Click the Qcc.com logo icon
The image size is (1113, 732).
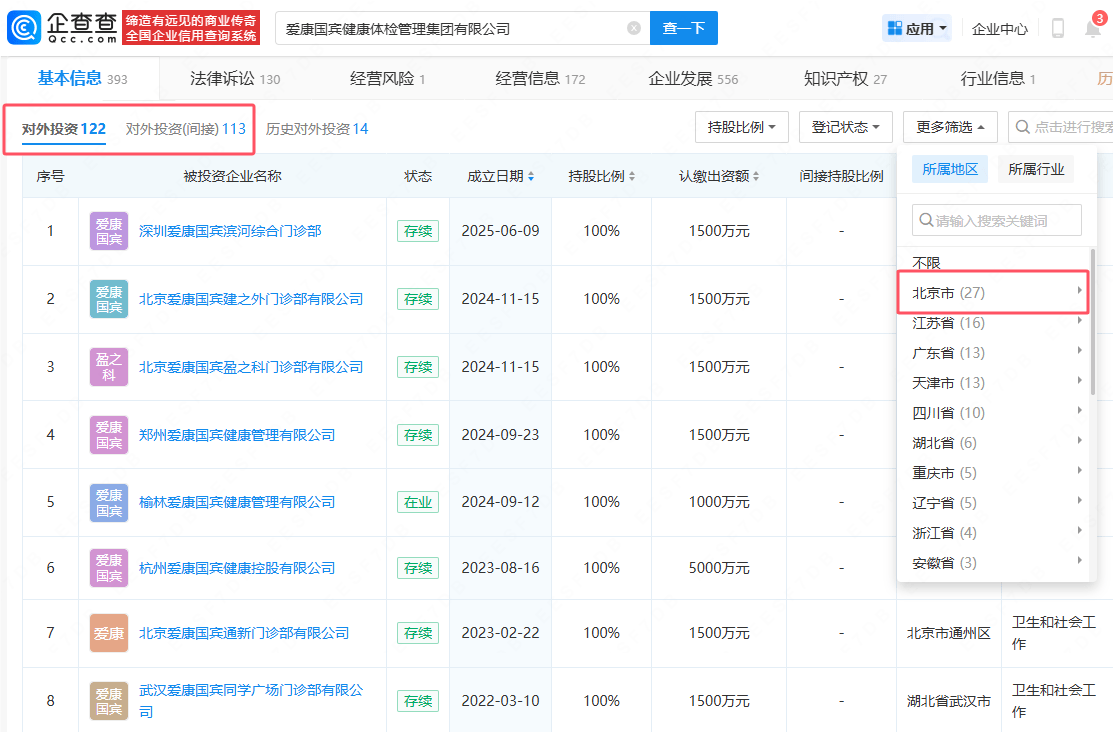pos(25,28)
